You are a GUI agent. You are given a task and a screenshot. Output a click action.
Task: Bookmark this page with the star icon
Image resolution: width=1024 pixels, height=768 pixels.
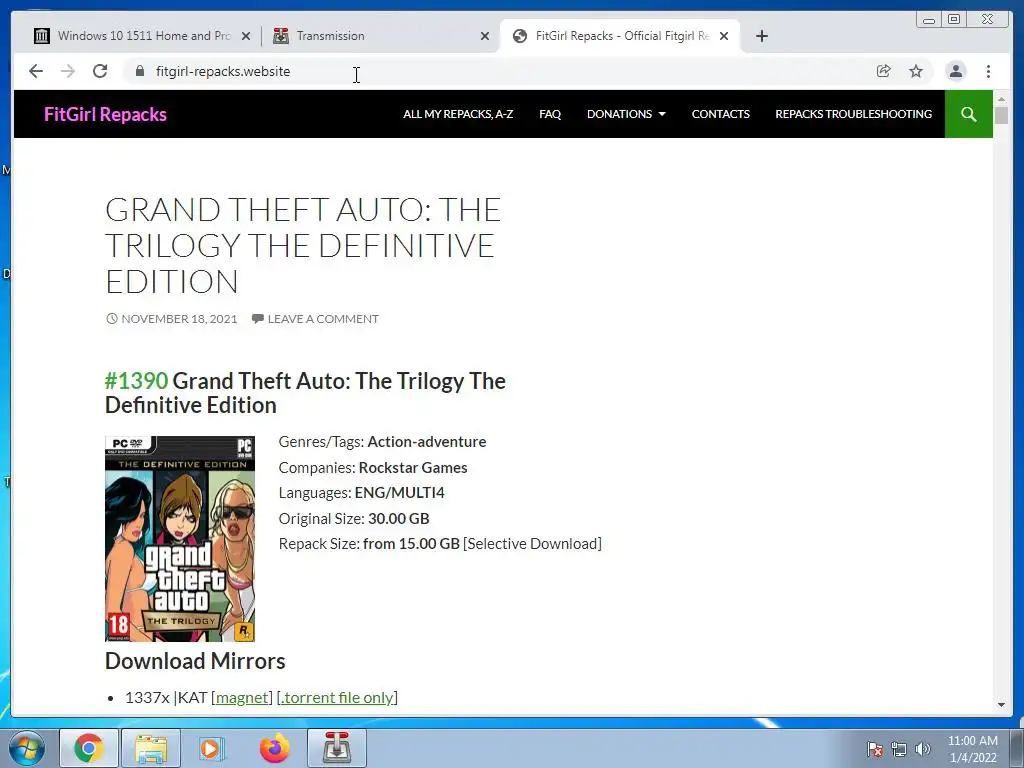point(916,71)
